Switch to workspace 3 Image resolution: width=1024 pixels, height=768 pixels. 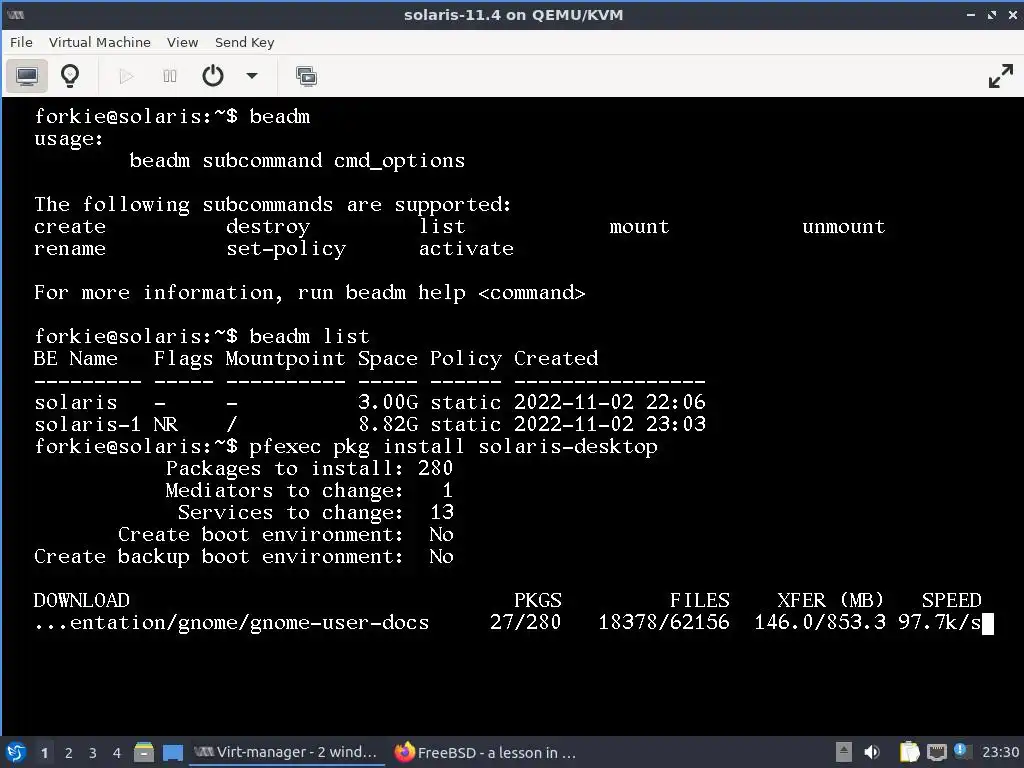click(93, 753)
